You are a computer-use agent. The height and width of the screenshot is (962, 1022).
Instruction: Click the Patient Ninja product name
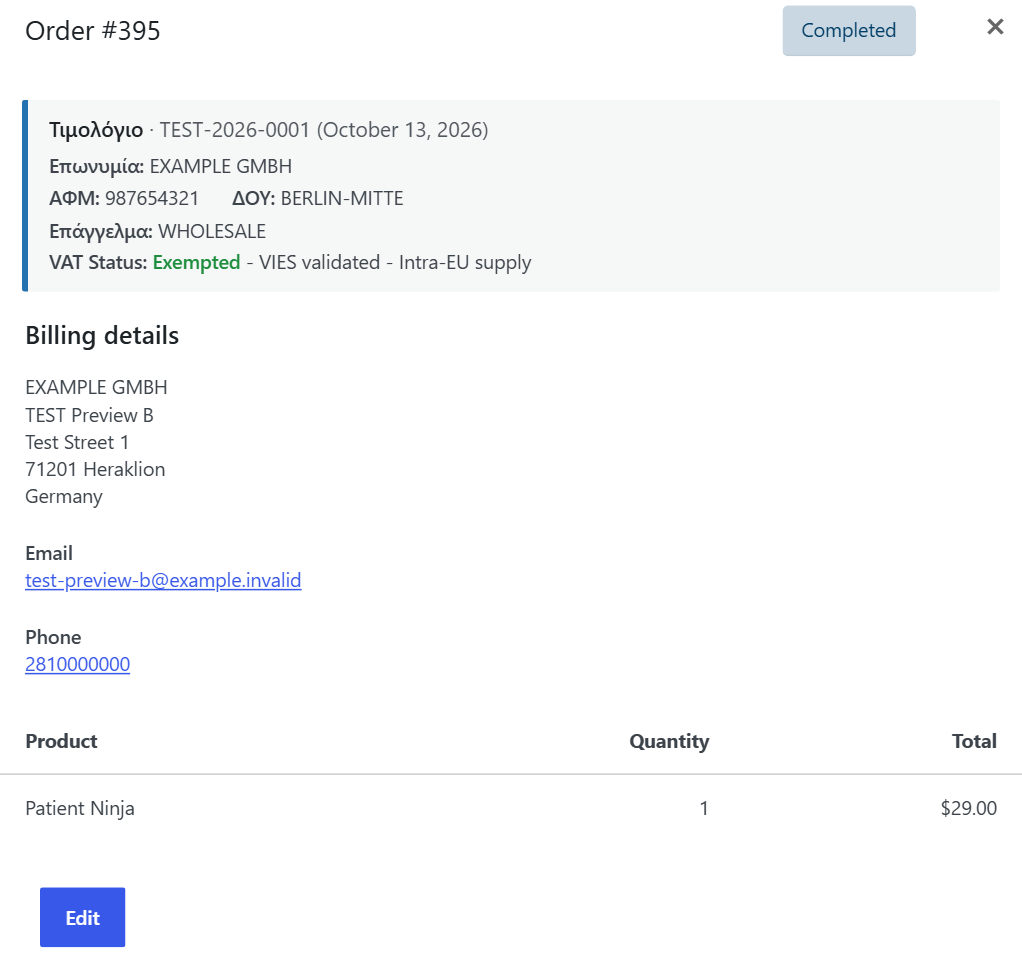coord(80,808)
